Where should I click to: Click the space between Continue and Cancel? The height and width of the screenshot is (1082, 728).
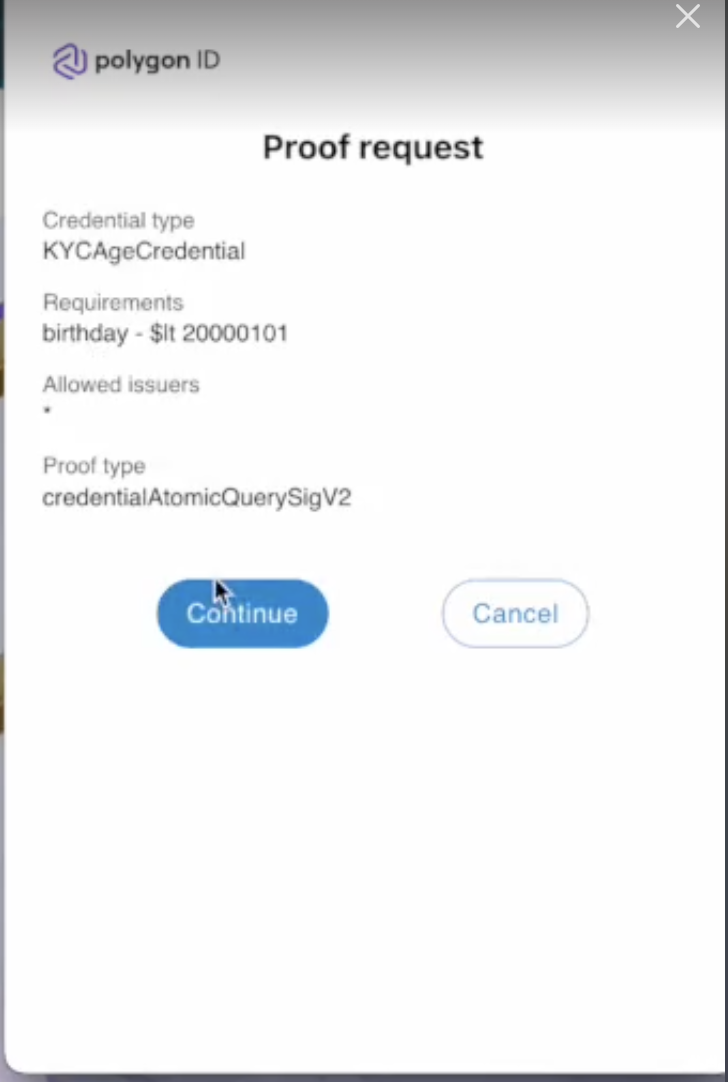tap(385, 613)
